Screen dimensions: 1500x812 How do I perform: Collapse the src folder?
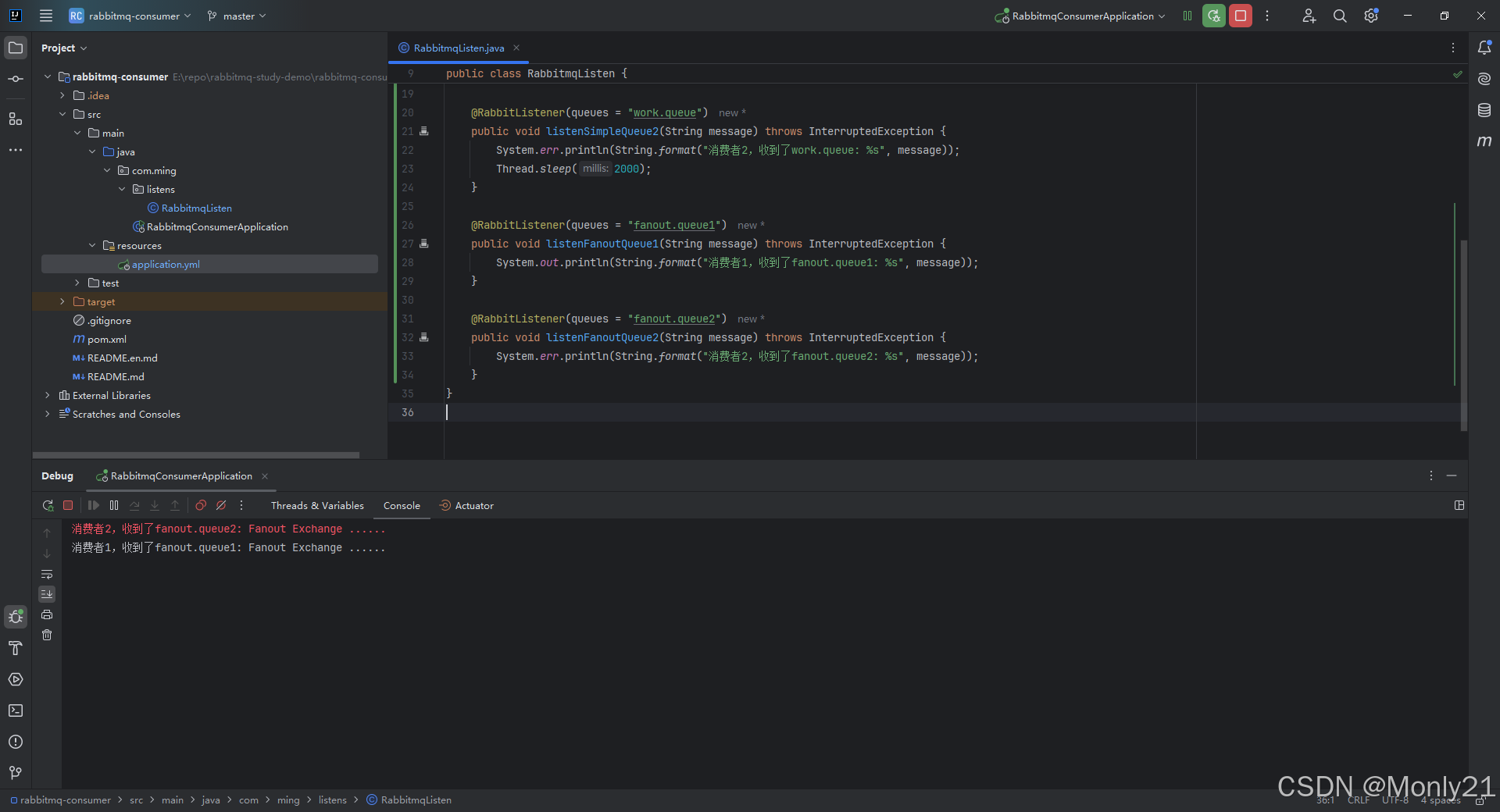click(x=62, y=114)
